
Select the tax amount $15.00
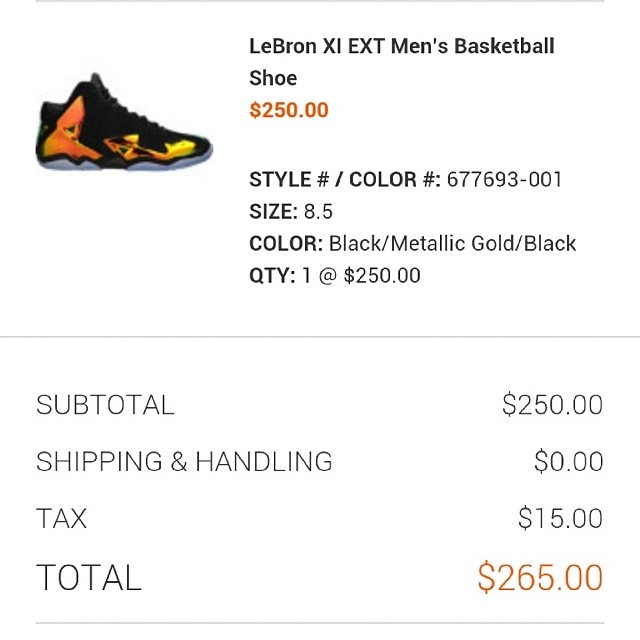pyautogui.click(x=560, y=519)
